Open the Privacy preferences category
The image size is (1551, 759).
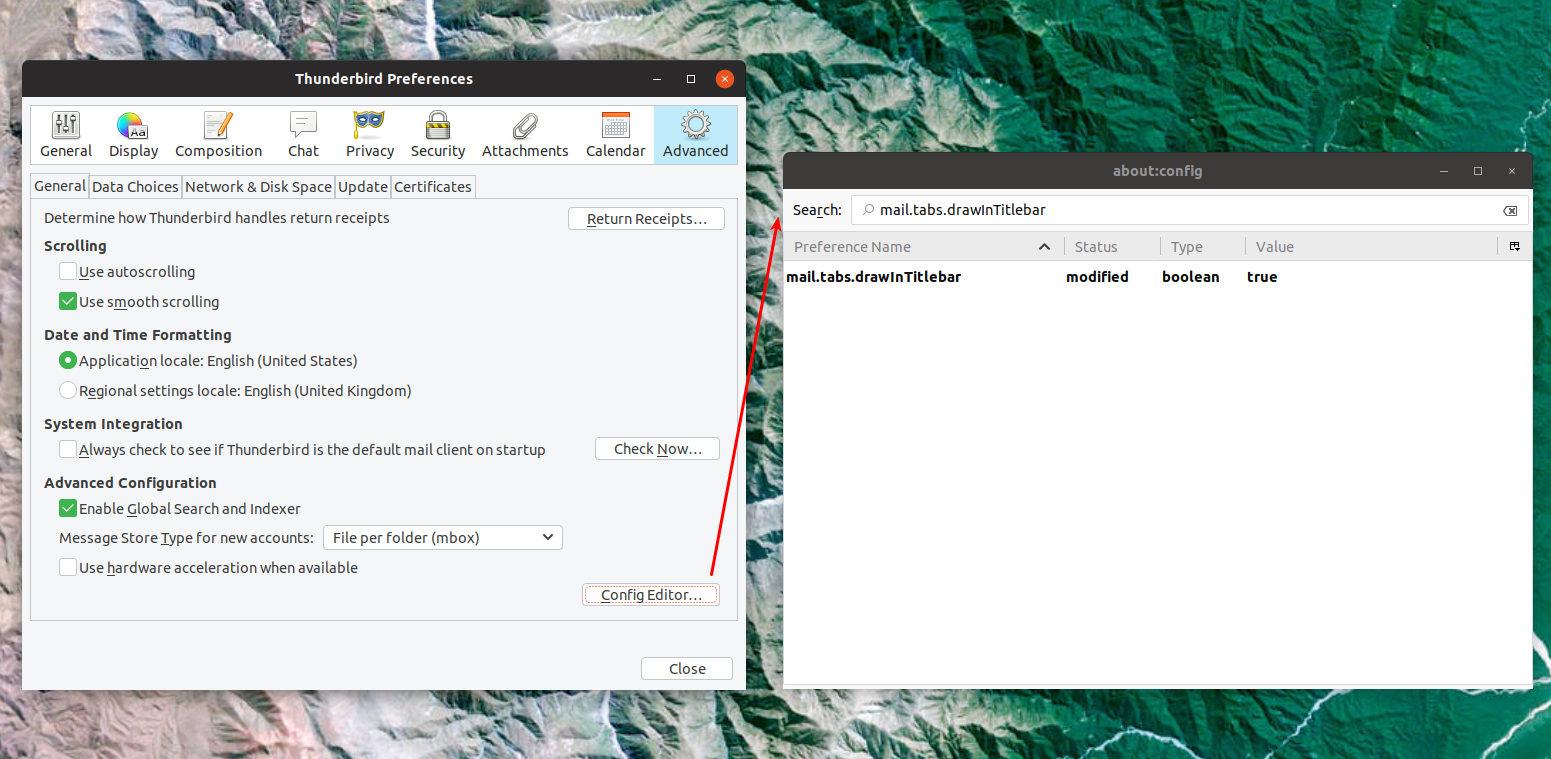[x=369, y=135]
